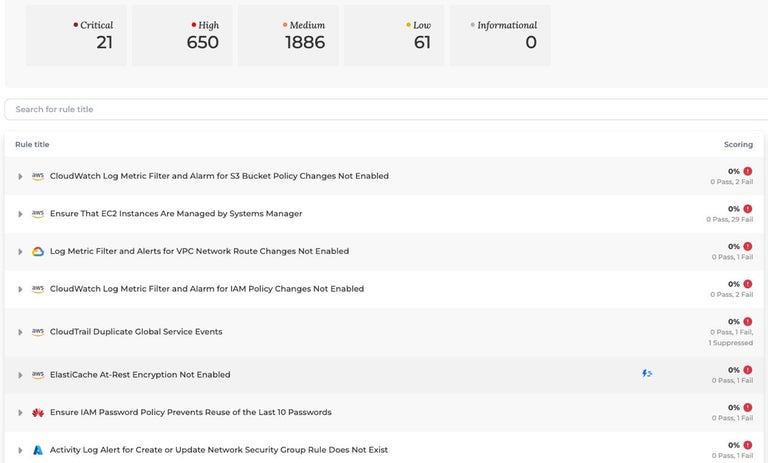The image size is (768, 463).
Task: Click AWS icon beside S3 Bucket Policy rule
Action: 38,176
